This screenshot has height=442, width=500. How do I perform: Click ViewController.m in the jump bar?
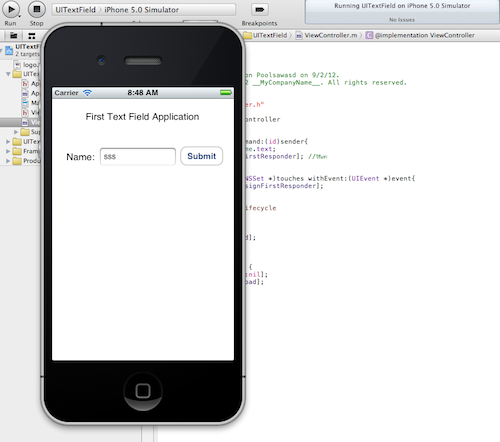[327, 35]
